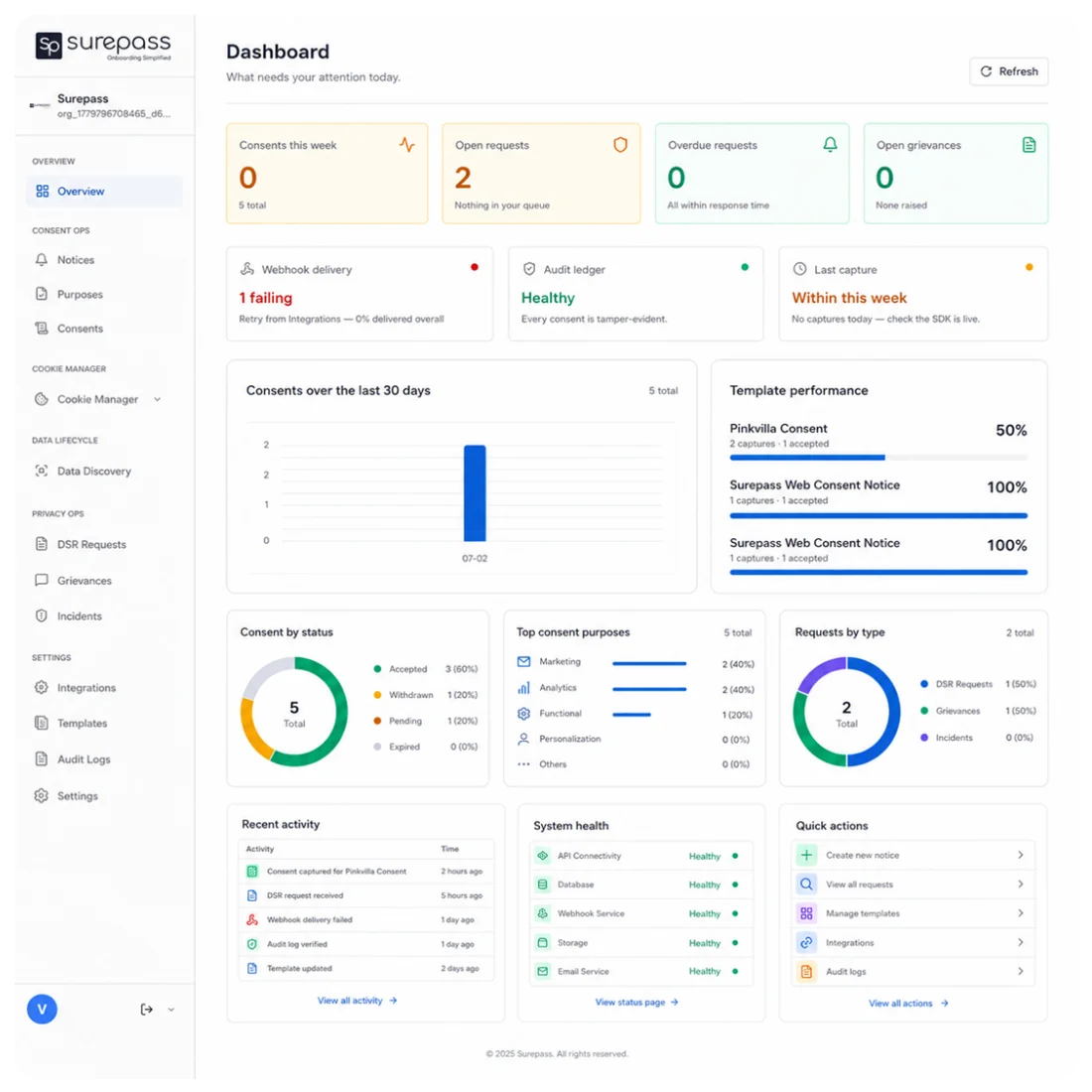This screenshot has width=1092, height=1092.
Task: Expand the Cookie Manager chevron
Action: (x=158, y=399)
